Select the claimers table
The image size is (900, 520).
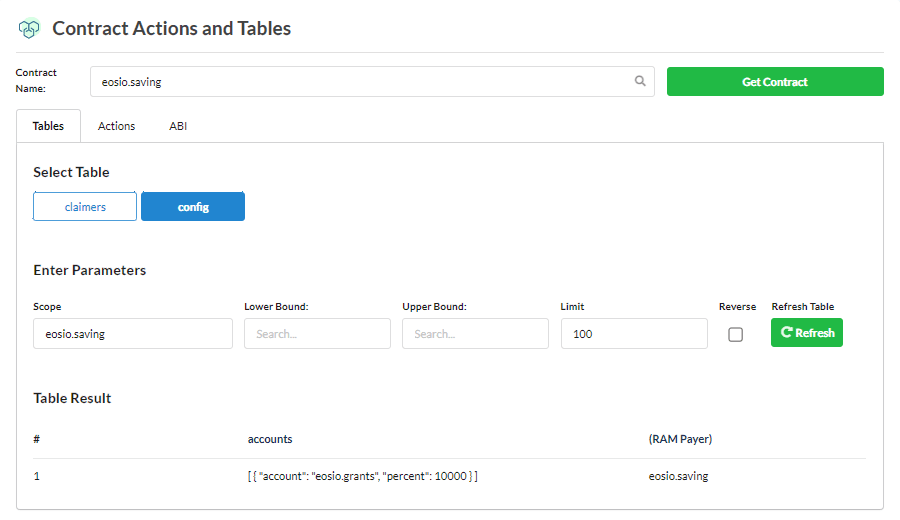(85, 207)
